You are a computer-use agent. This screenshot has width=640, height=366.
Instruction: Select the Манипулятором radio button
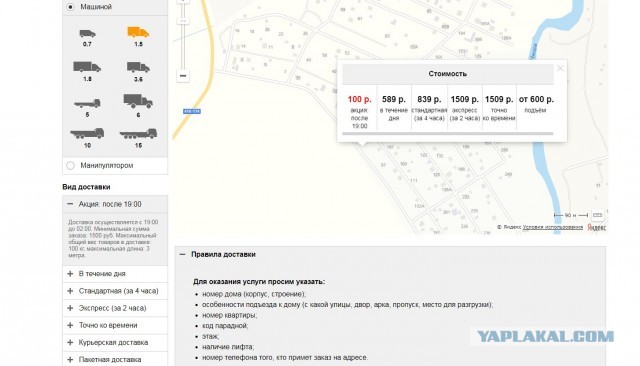[x=70, y=166]
